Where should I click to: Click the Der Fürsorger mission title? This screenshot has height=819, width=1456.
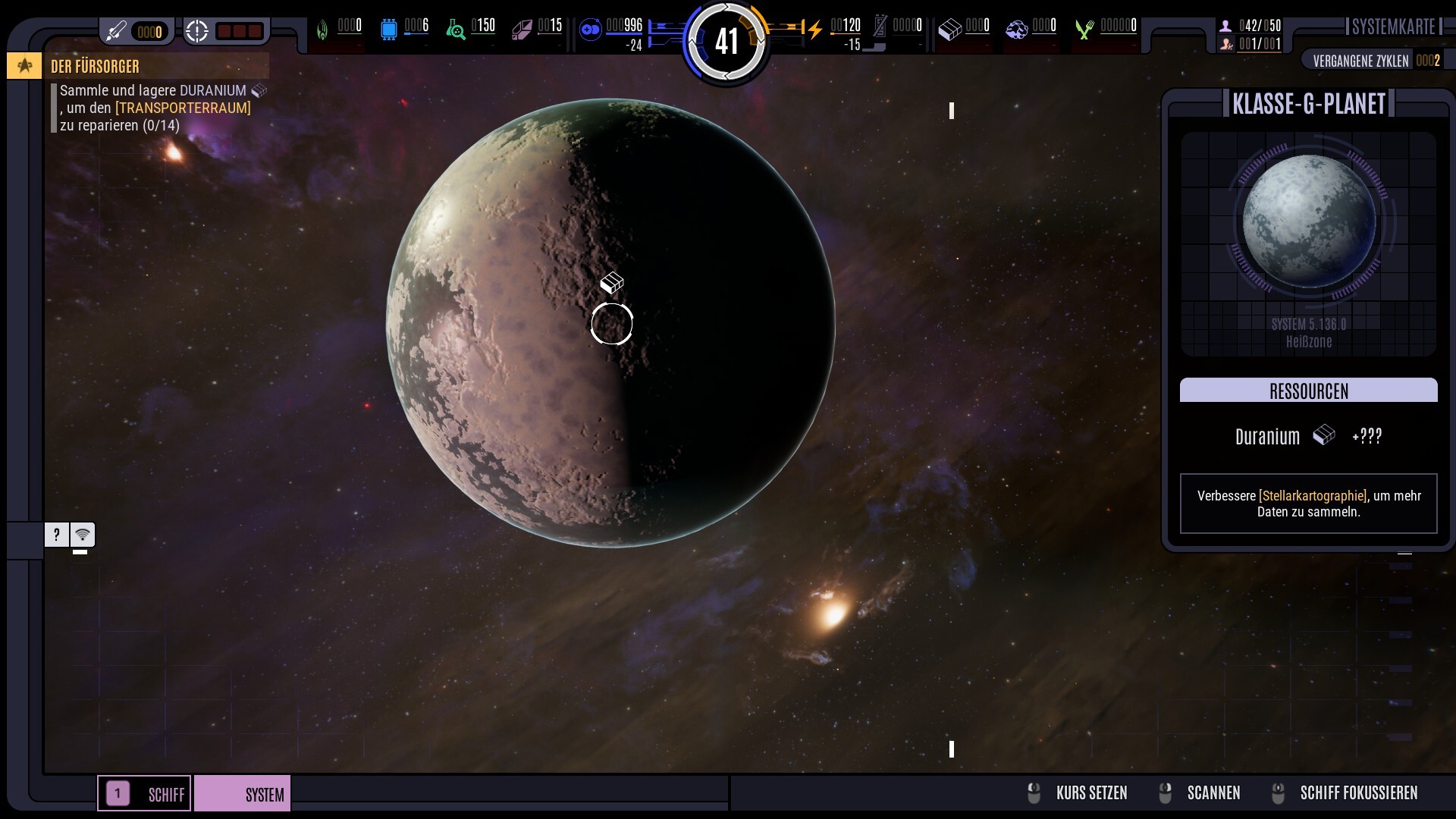pyautogui.click(x=95, y=66)
